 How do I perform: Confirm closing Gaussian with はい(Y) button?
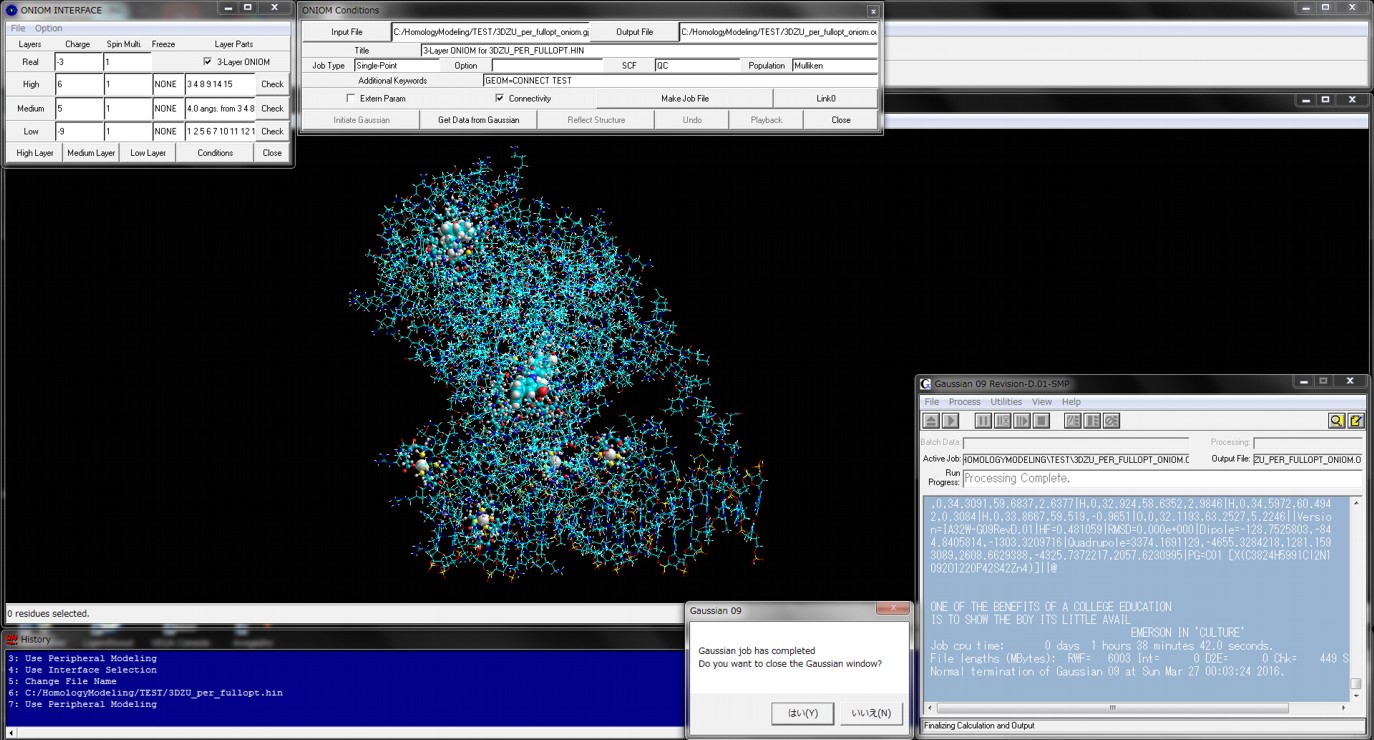coord(803,713)
